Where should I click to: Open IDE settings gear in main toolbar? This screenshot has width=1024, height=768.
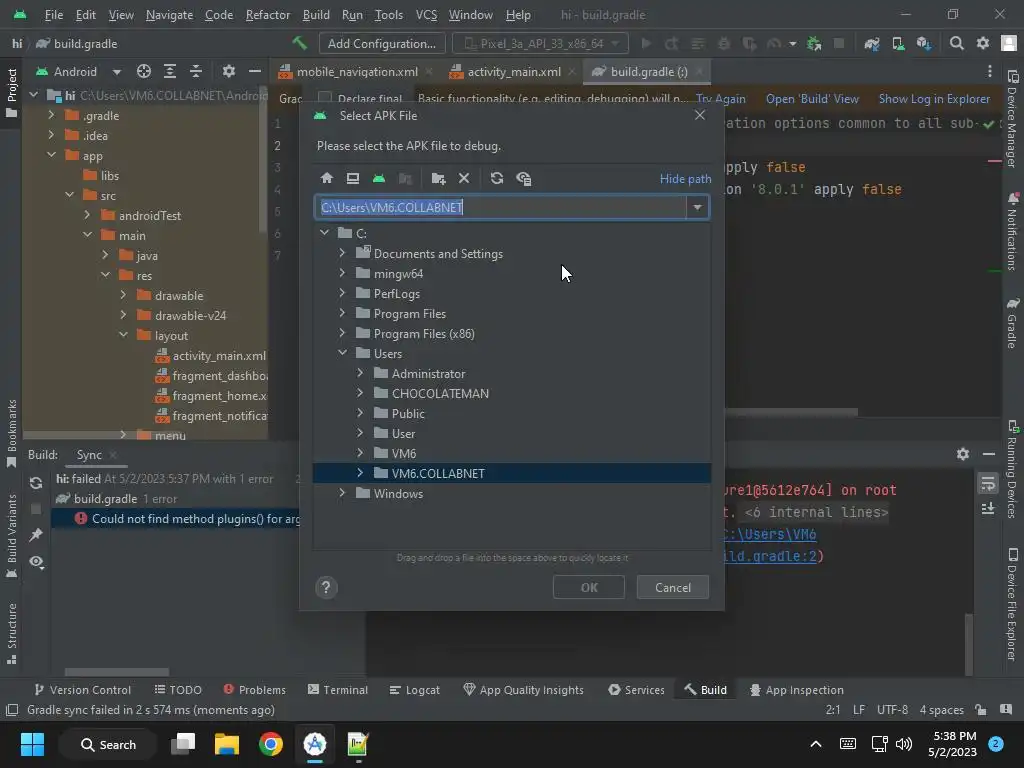coord(983,44)
